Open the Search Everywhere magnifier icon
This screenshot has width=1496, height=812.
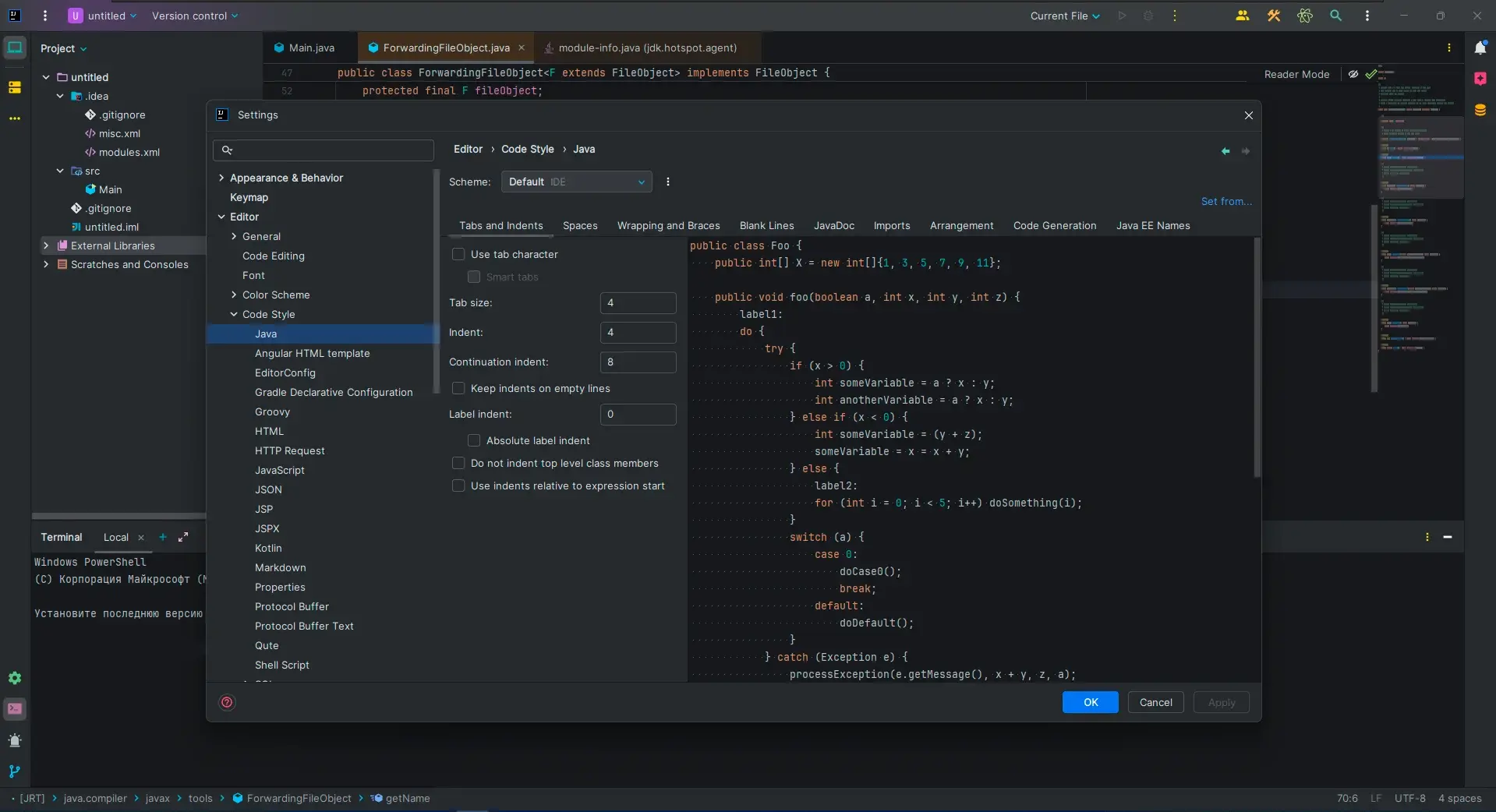pyautogui.click(x=1335, y=16)
